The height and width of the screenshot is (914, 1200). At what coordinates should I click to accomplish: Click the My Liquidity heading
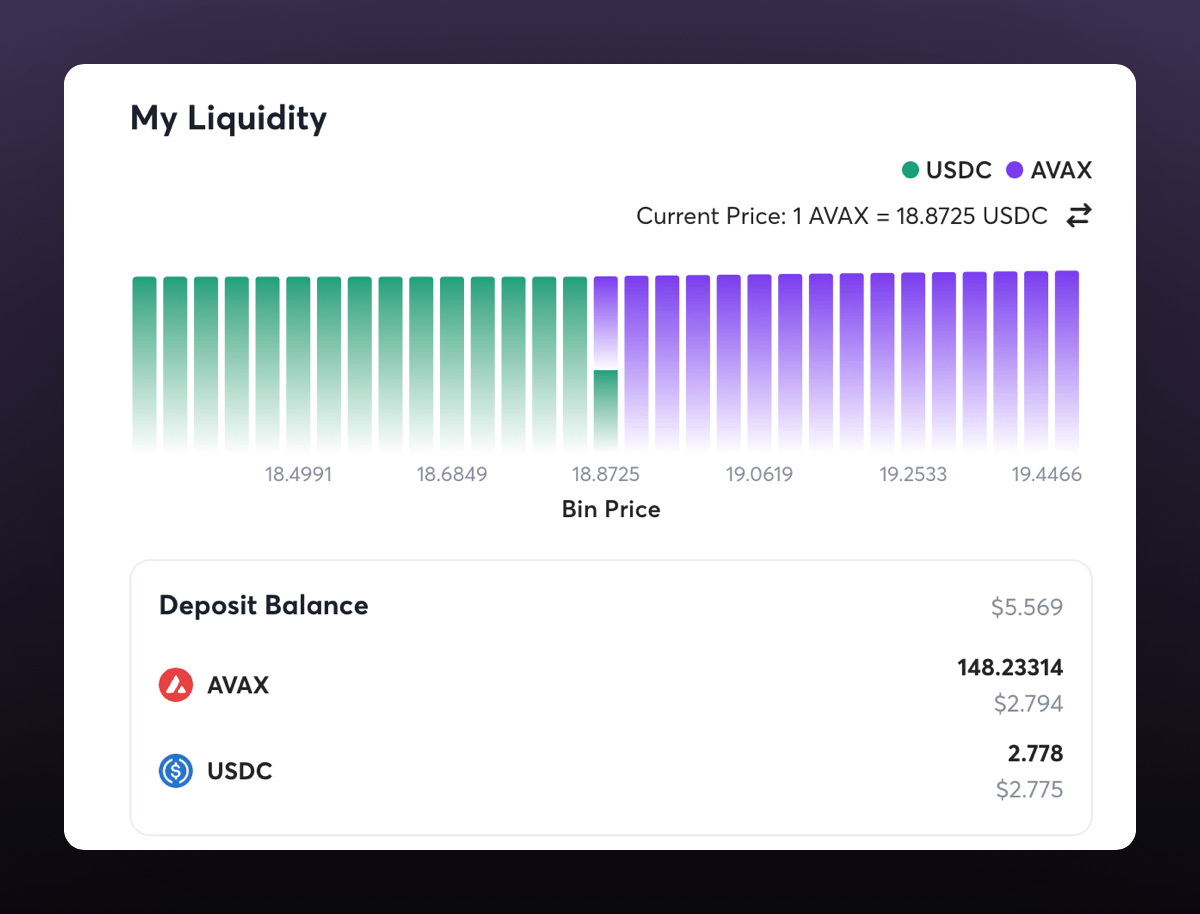click(x=229, y=119)
